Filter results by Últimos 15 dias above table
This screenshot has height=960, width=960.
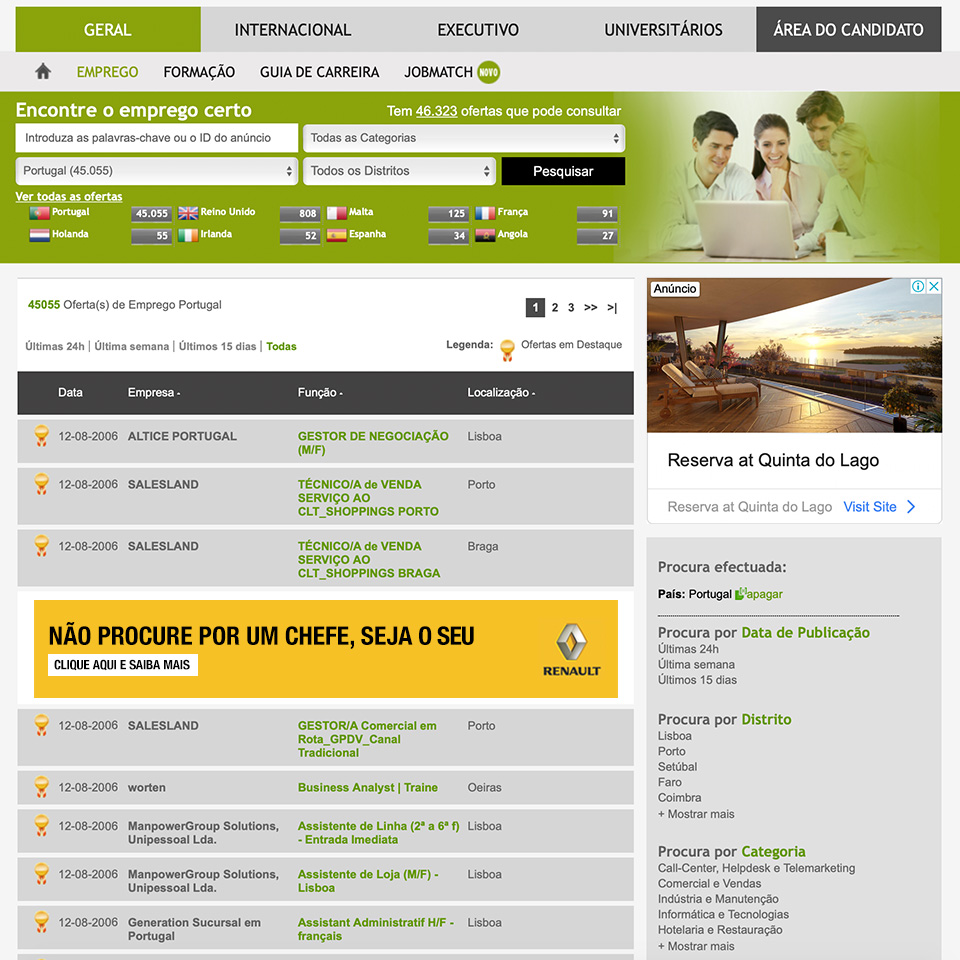pyautogui.click(x=217, y=347)
